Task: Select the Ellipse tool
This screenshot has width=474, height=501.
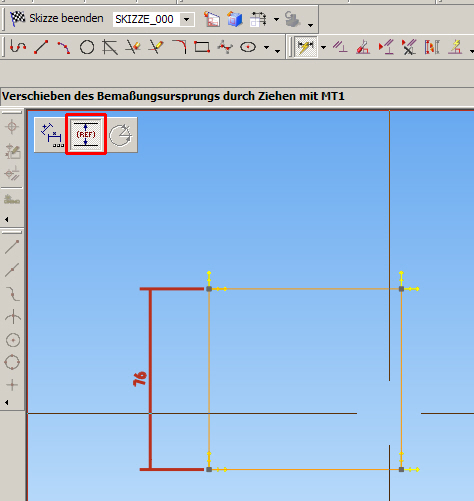Action: [x=248, y=47]
